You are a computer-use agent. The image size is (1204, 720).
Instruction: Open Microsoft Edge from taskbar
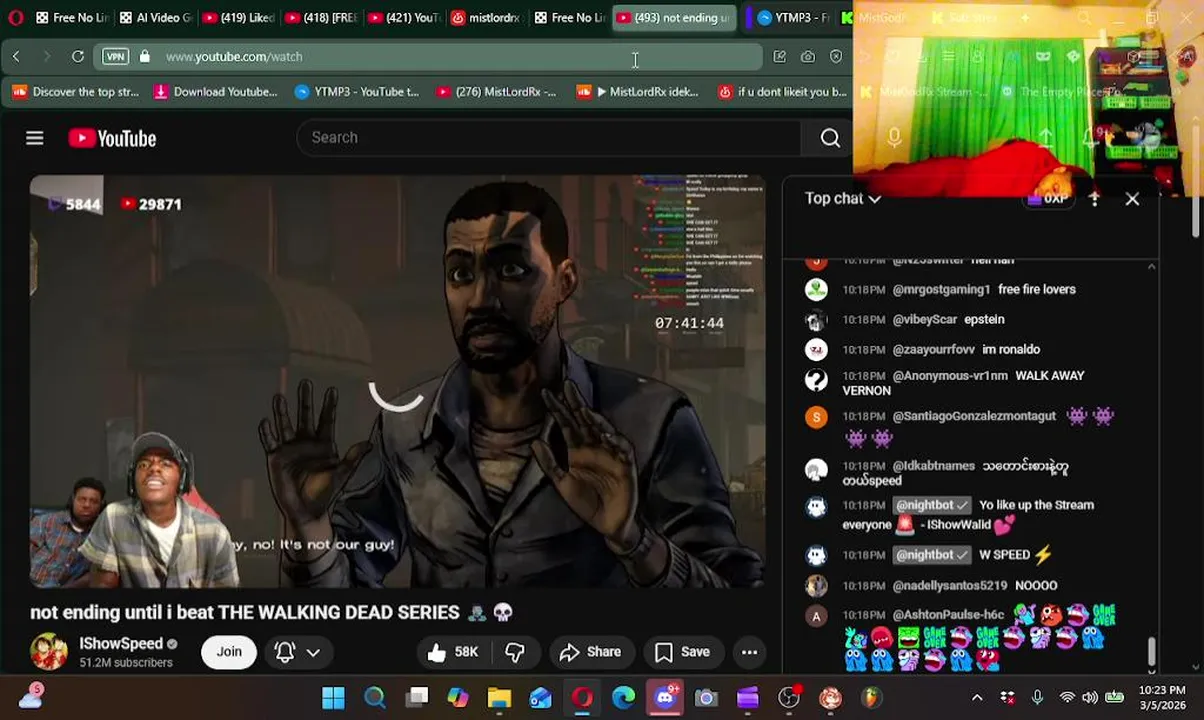623,698
